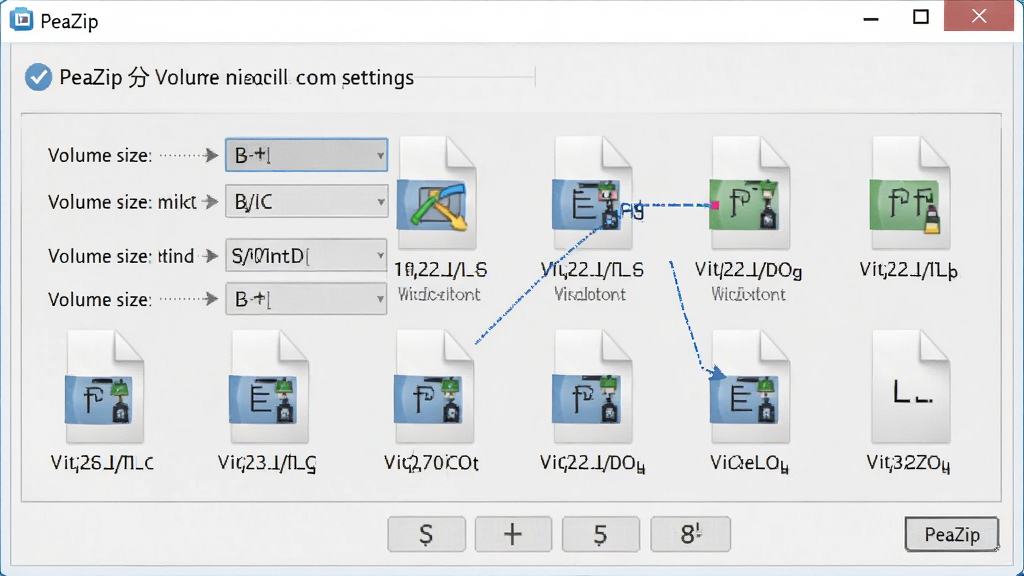Select the file icon labeled Vic;22.1/DOu

pyautogui.click(x=592, y=387)
